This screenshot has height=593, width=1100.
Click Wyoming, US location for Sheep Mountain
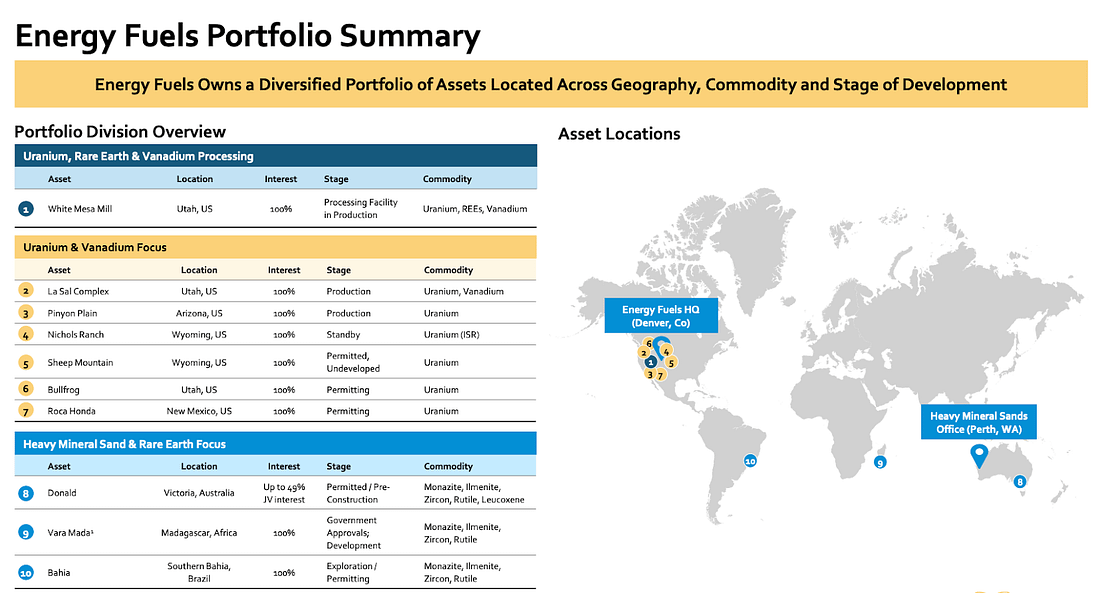pyautogui.click(x=199, y=363)
